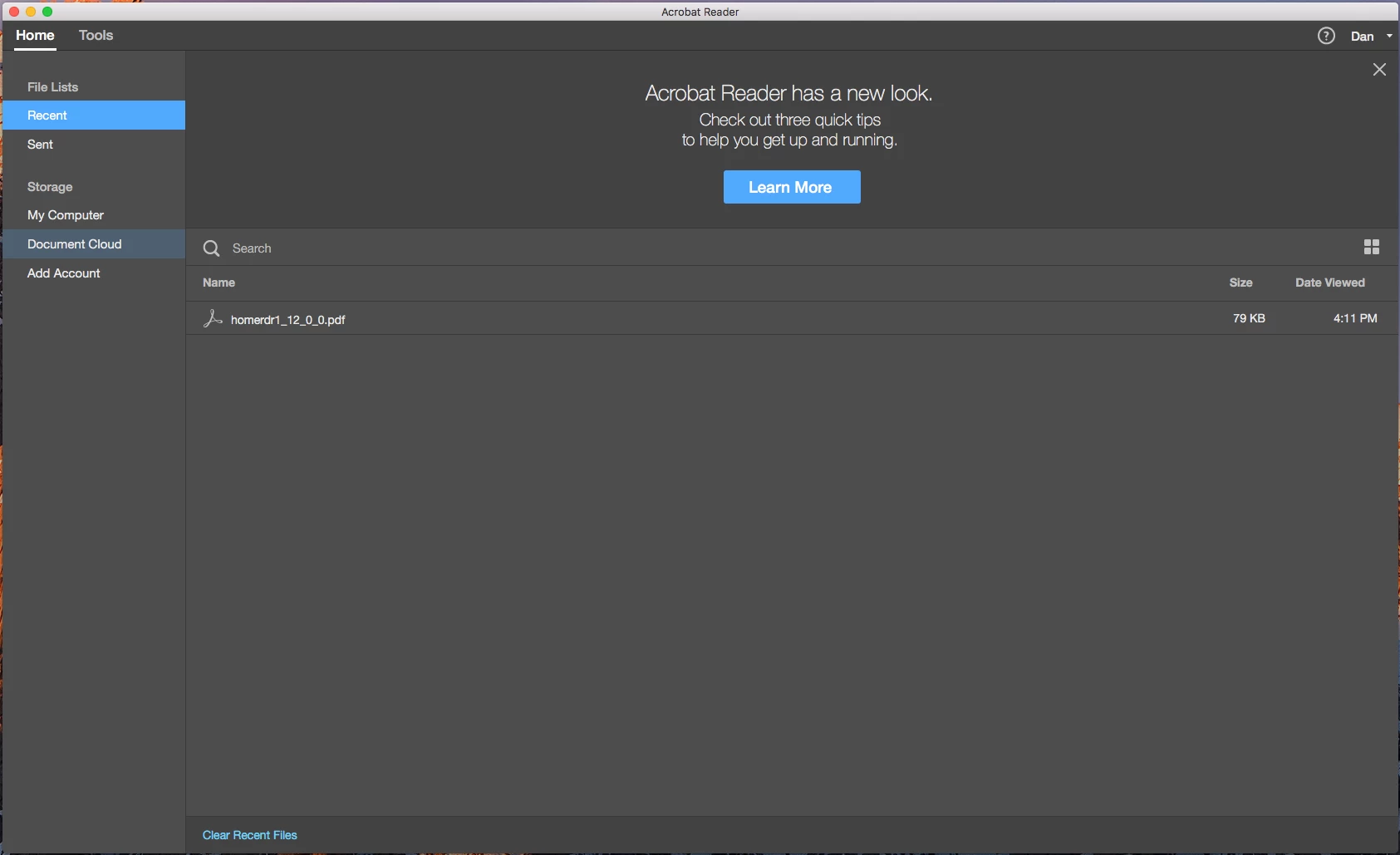
Task: Open the Tools tab
Action: coord(96,35)
